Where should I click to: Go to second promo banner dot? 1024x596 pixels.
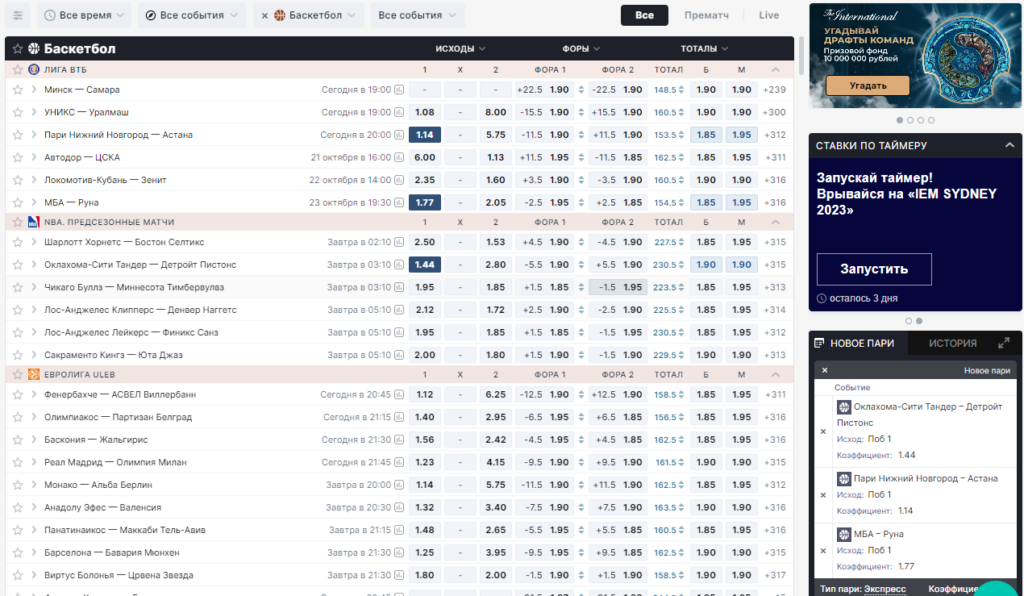click(910, 120)
